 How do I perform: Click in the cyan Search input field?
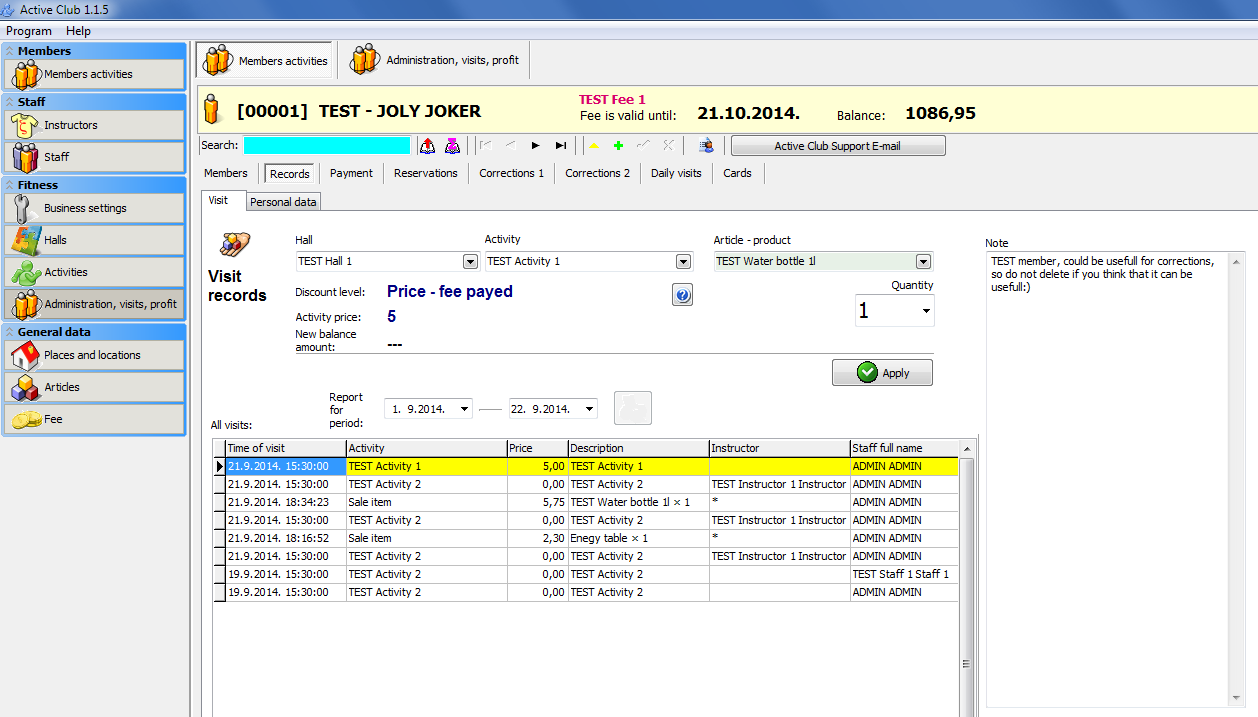[x=326, y=146]
